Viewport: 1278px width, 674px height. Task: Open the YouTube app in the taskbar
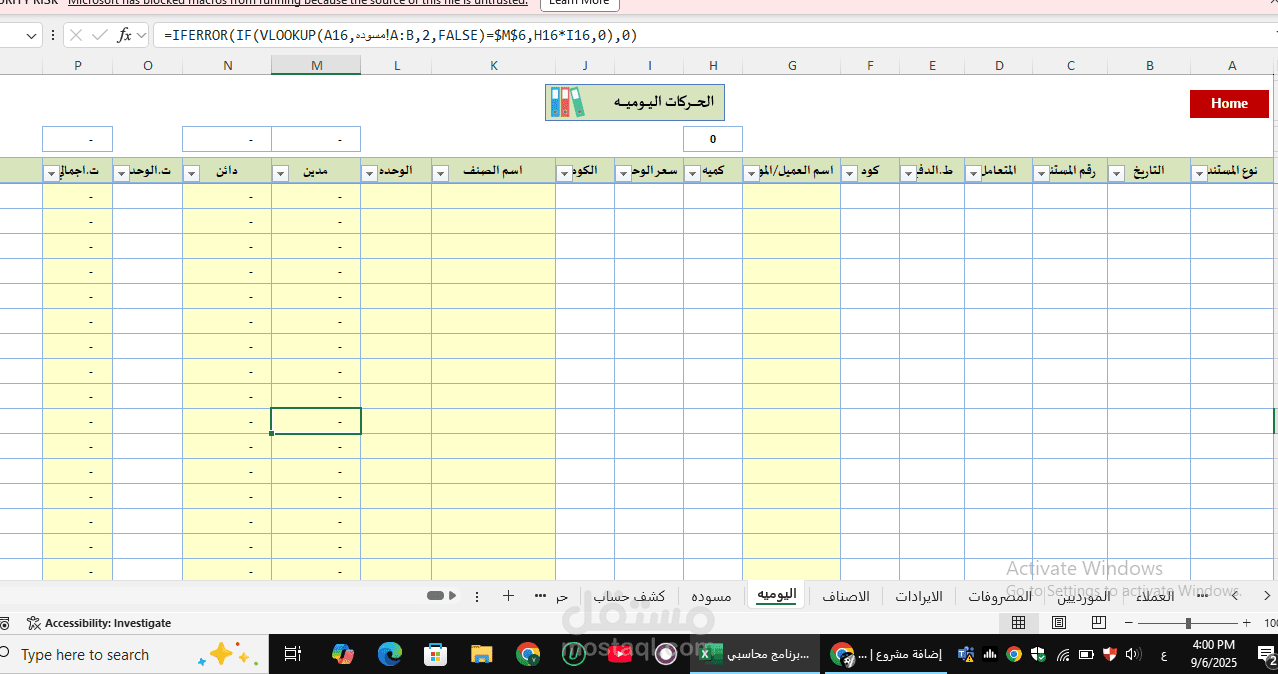[x=620, y=655]
